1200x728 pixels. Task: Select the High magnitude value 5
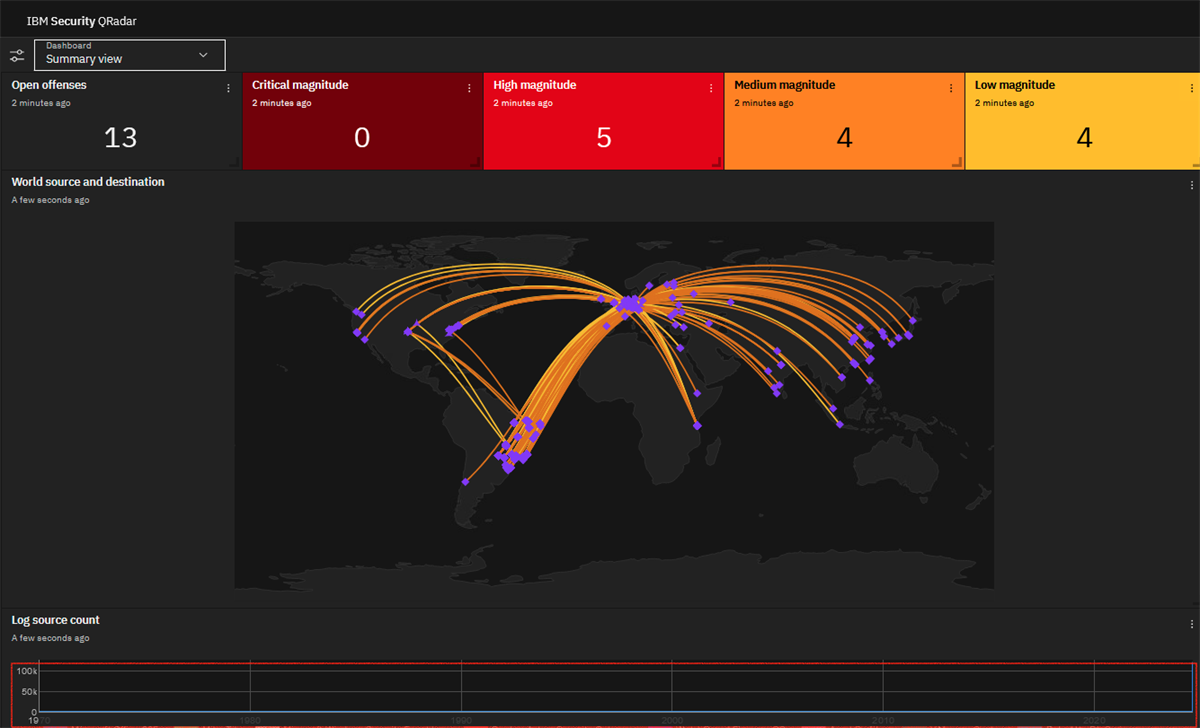coord(604,137)
